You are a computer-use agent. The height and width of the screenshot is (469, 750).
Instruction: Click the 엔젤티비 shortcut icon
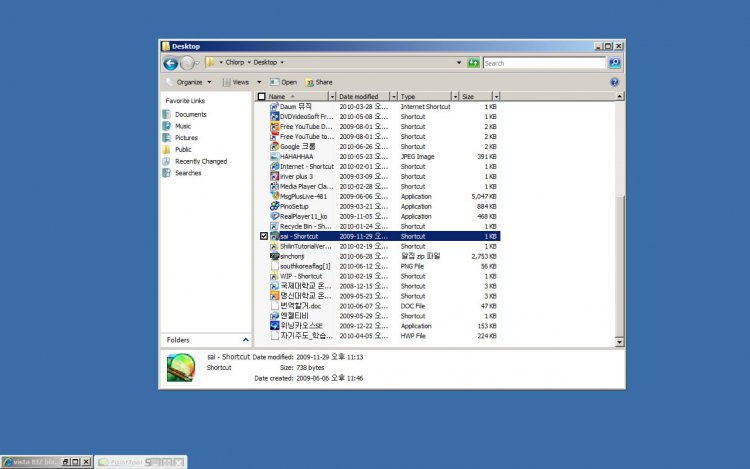click(x=275, y=316)
